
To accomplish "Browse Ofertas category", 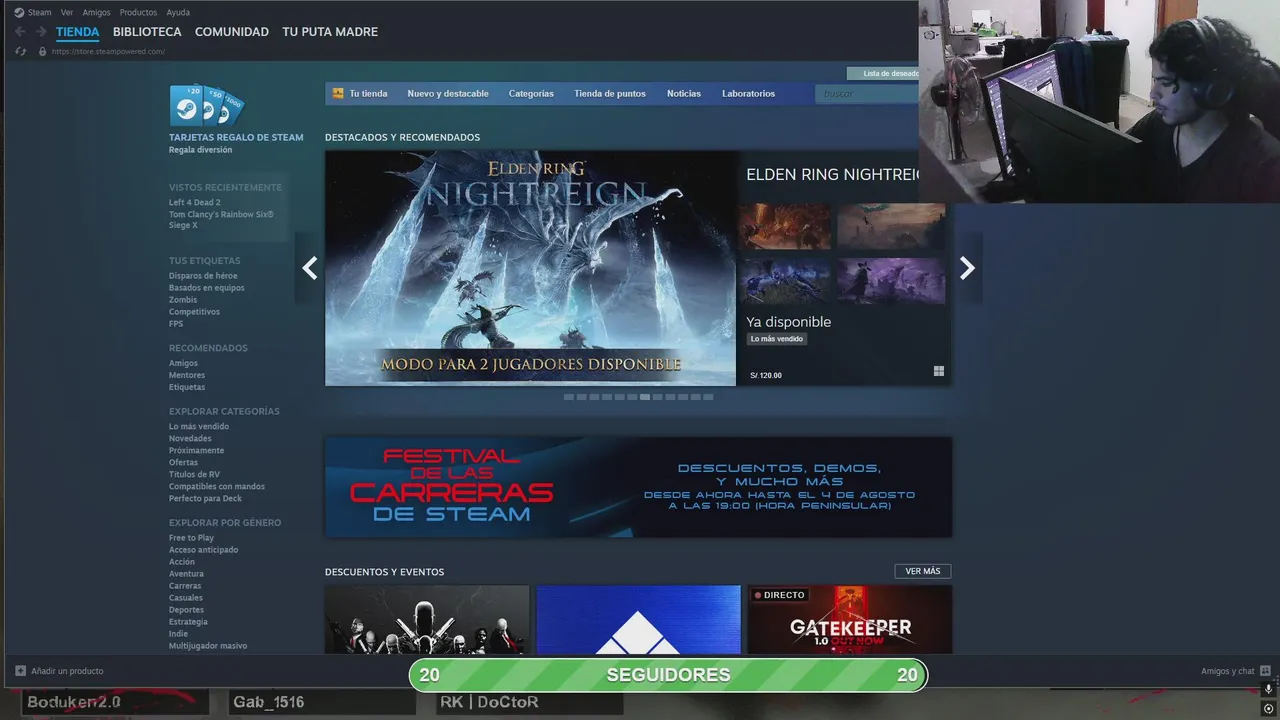I will 183,462.
